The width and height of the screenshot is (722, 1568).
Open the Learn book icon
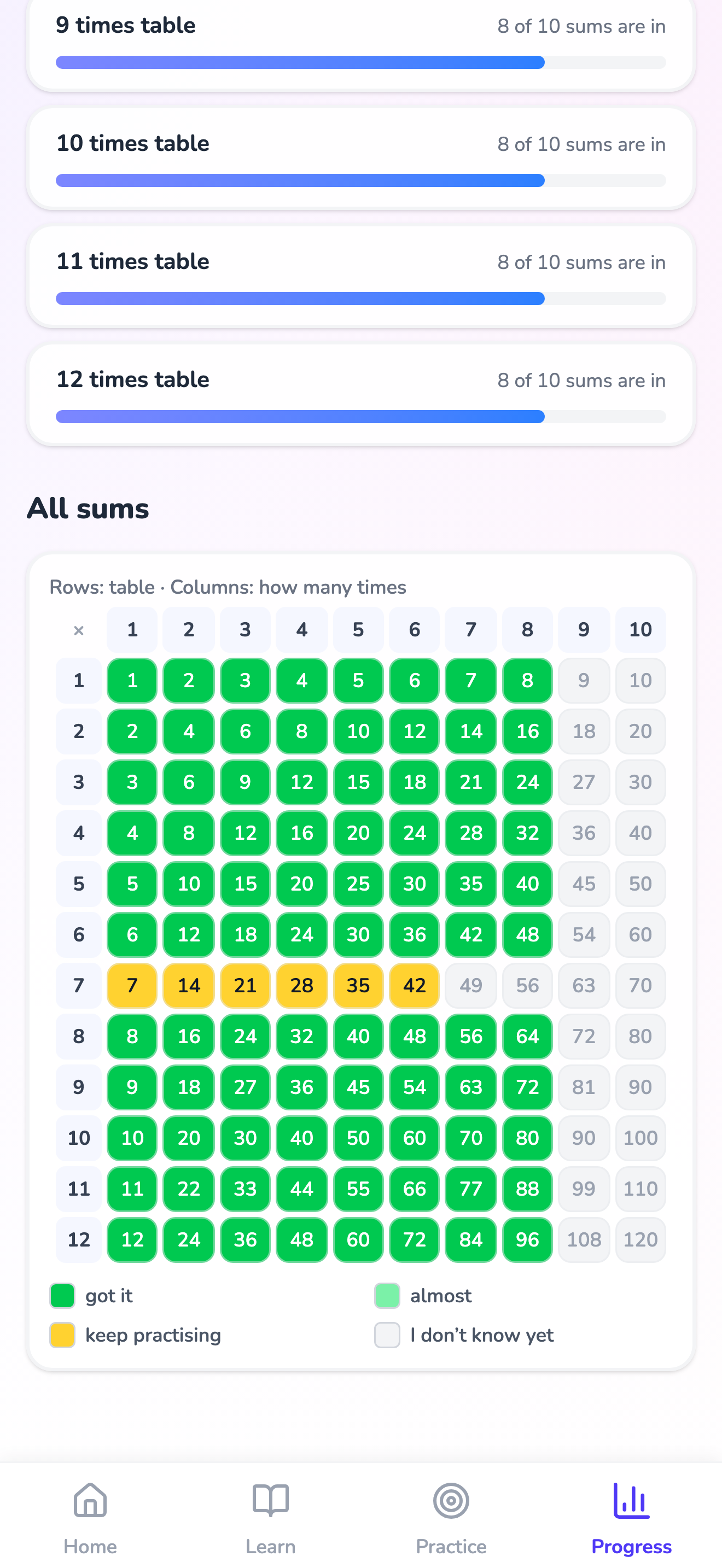pyautogui.click(x=270, y=1500)
